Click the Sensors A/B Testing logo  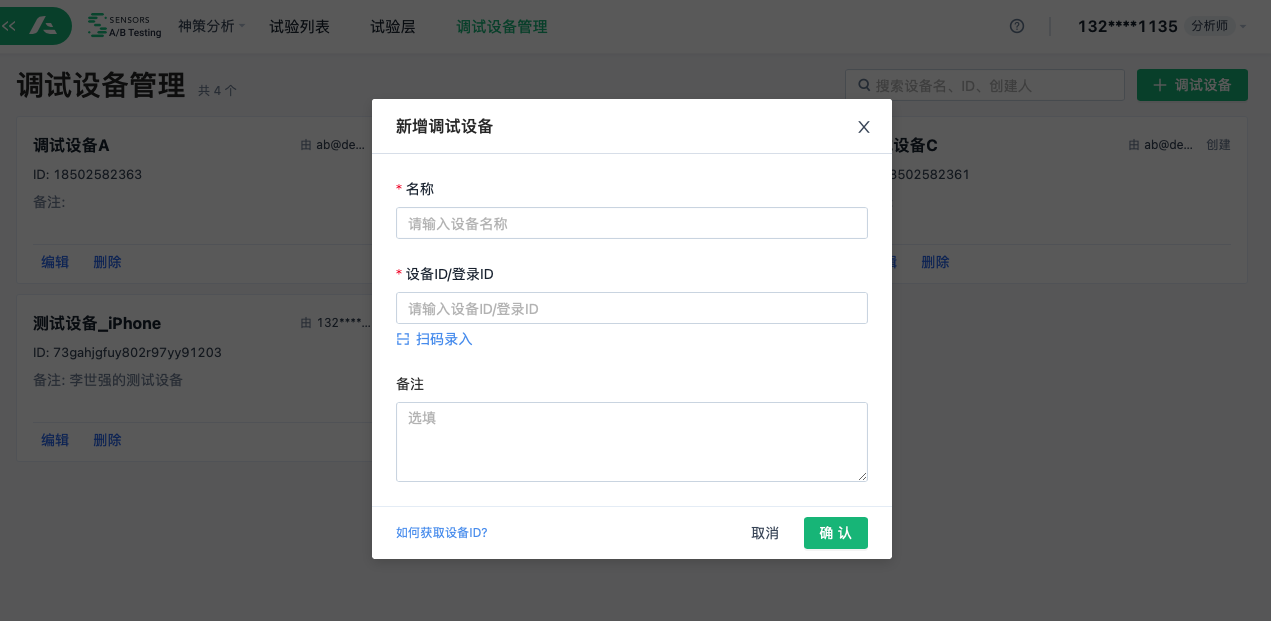[x=124, y=26]
